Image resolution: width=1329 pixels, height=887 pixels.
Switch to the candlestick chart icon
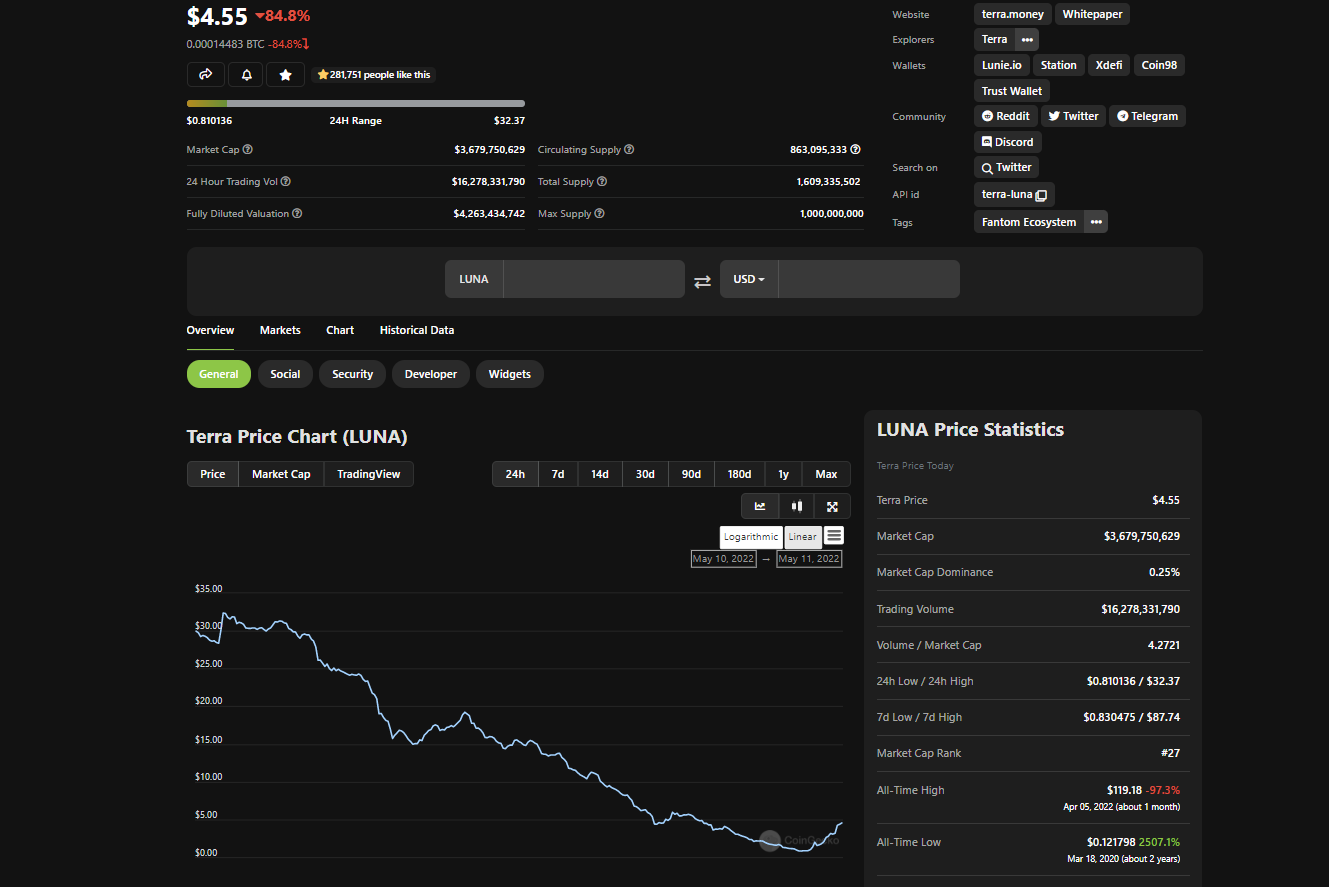pyautogui.click(x=796, y=506)
